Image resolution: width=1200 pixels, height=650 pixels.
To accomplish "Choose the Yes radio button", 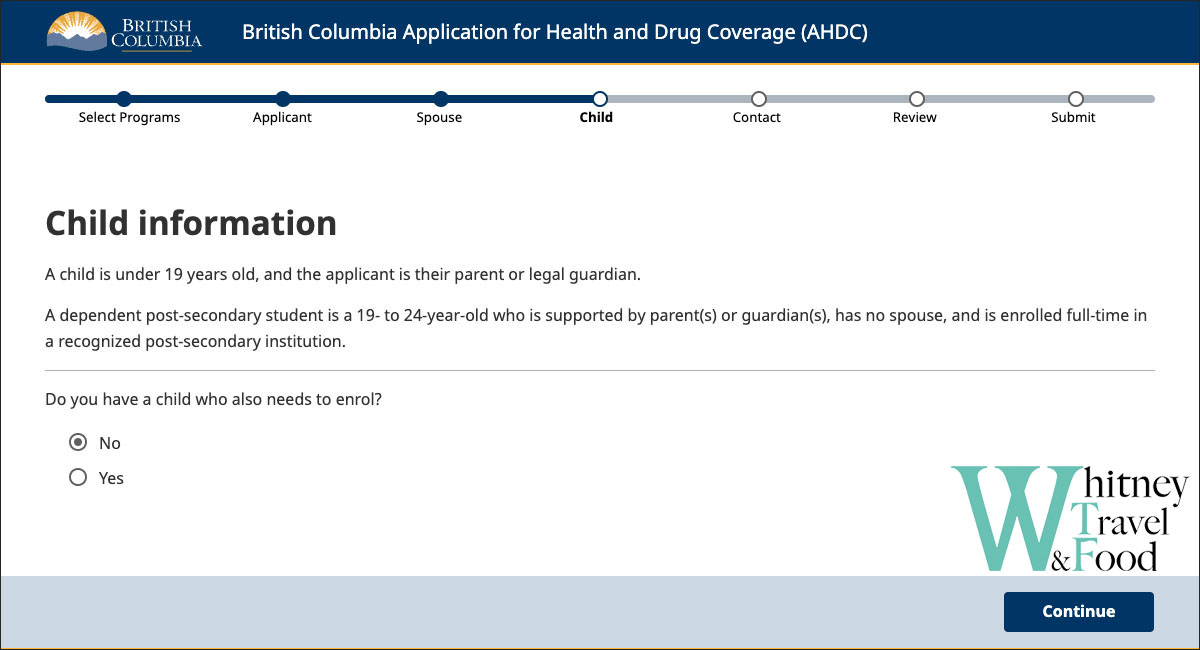I will [78, 478].
